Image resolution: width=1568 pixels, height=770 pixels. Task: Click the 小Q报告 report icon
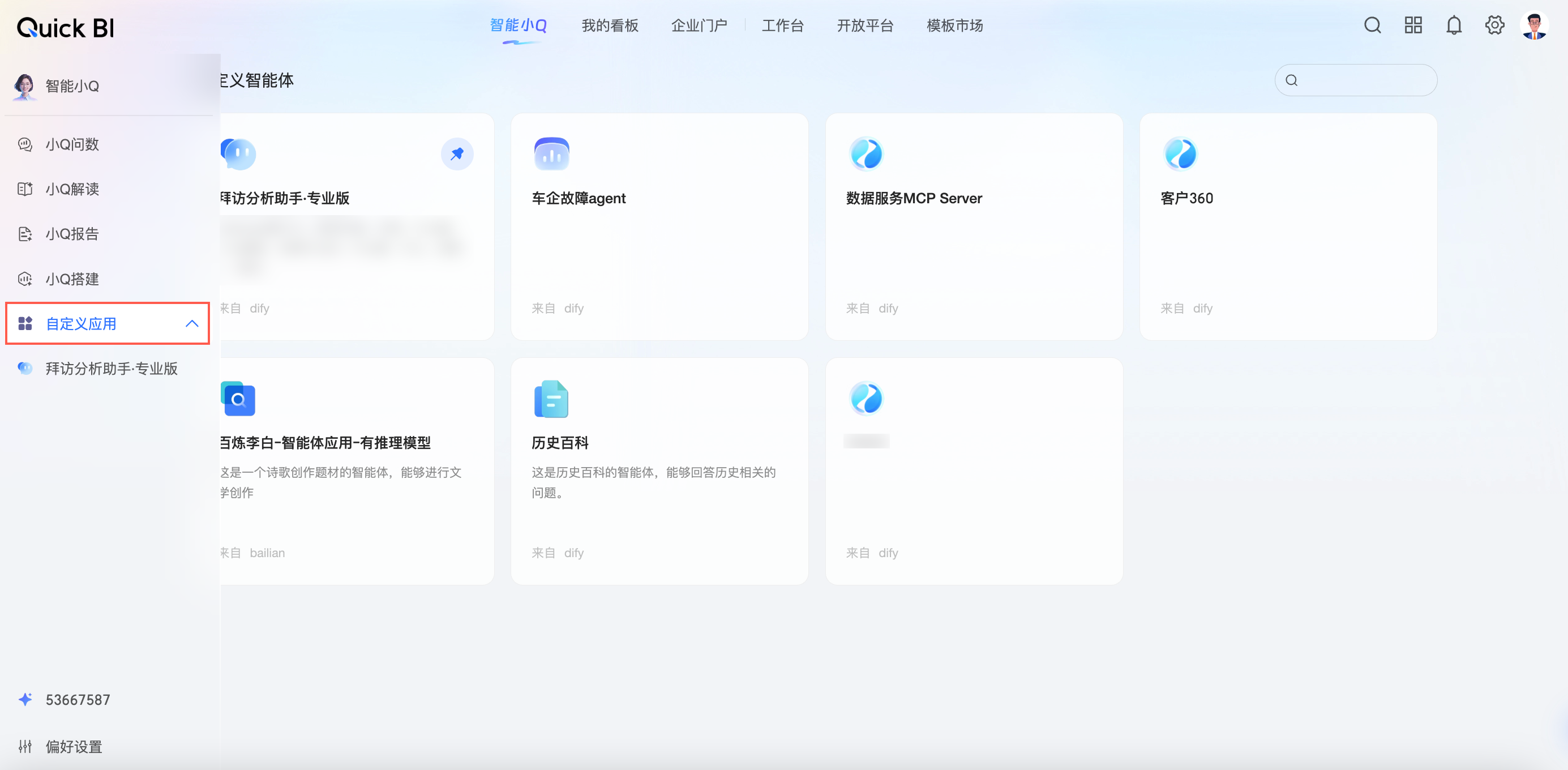pyautogui.click(x=25, y=234)
